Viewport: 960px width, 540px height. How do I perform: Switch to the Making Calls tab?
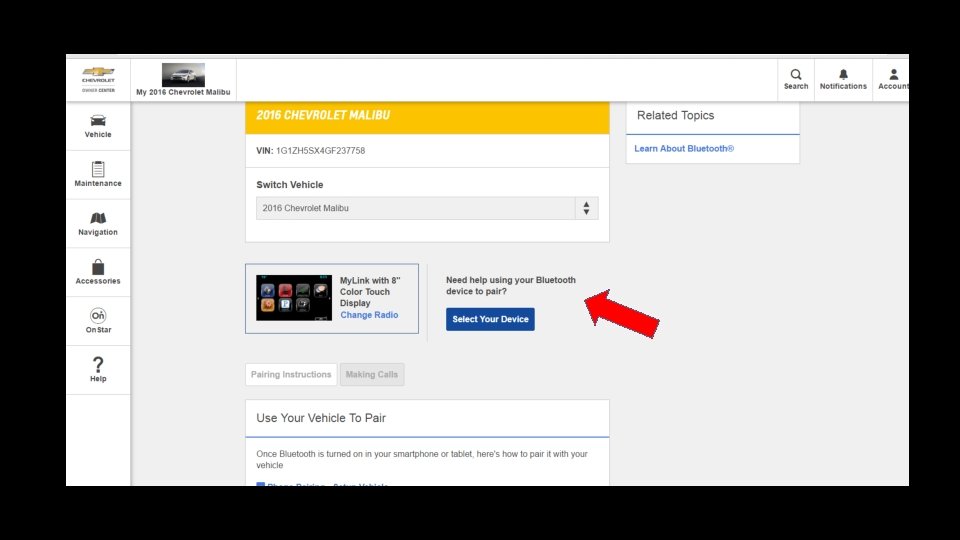[372, 374]
